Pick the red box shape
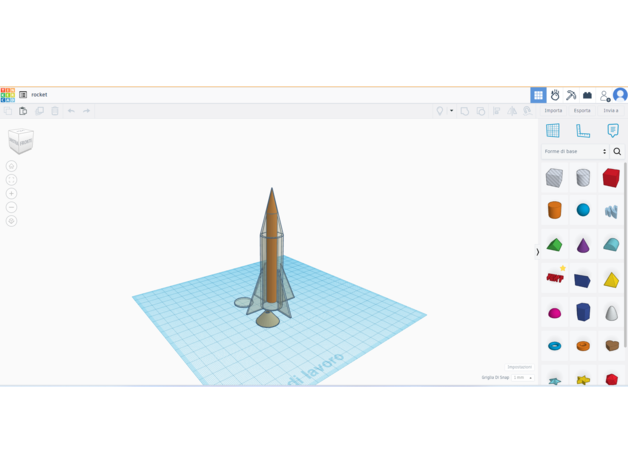Image resolution: width=628 pixels, height=472 pixels. coord(611,178)
